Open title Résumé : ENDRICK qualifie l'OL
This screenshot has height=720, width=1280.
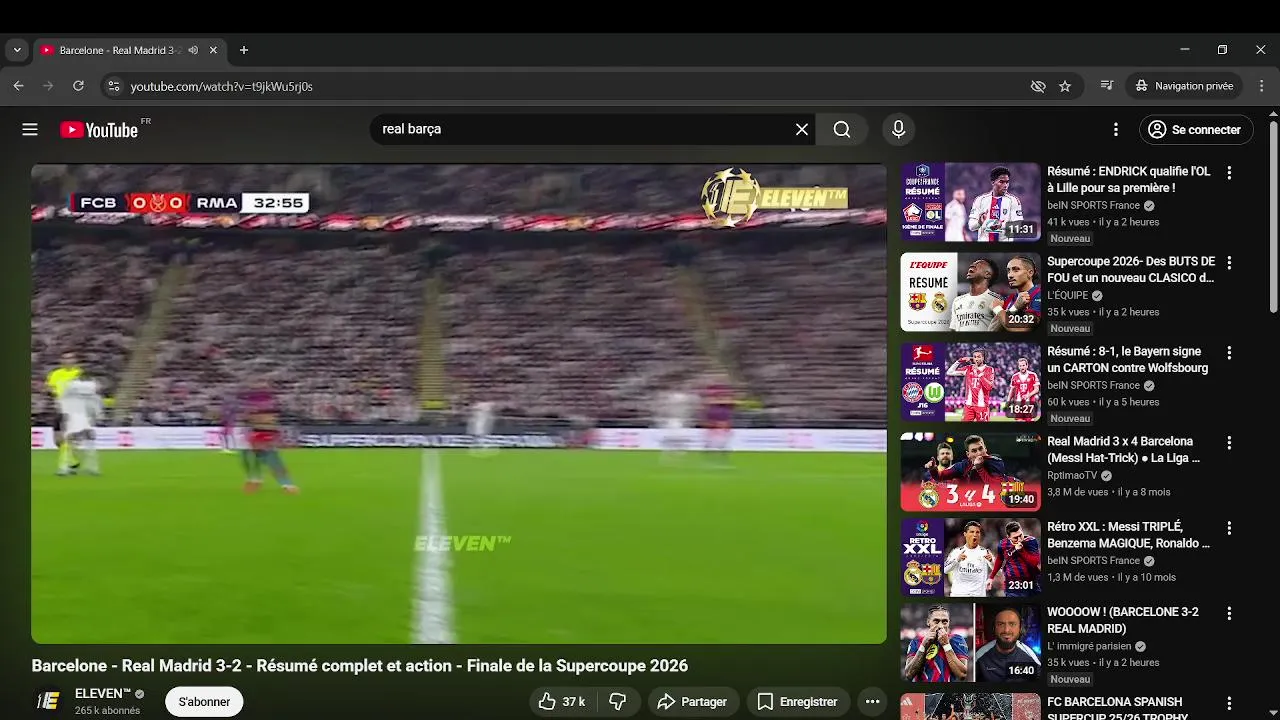click(x=1128, y=180)
